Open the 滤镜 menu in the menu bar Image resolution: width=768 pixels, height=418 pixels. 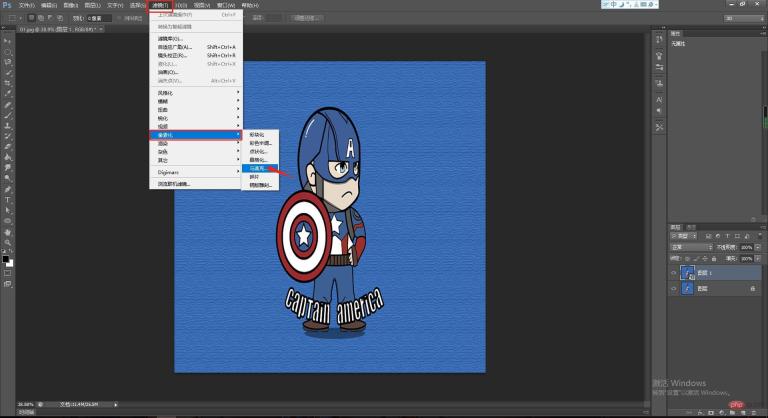(x=159, y=5)
